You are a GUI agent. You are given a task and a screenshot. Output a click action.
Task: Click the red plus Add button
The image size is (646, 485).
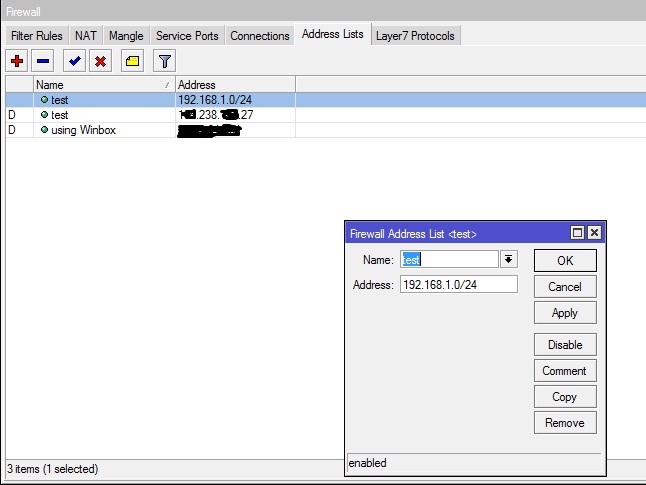(x=17, y=61)
